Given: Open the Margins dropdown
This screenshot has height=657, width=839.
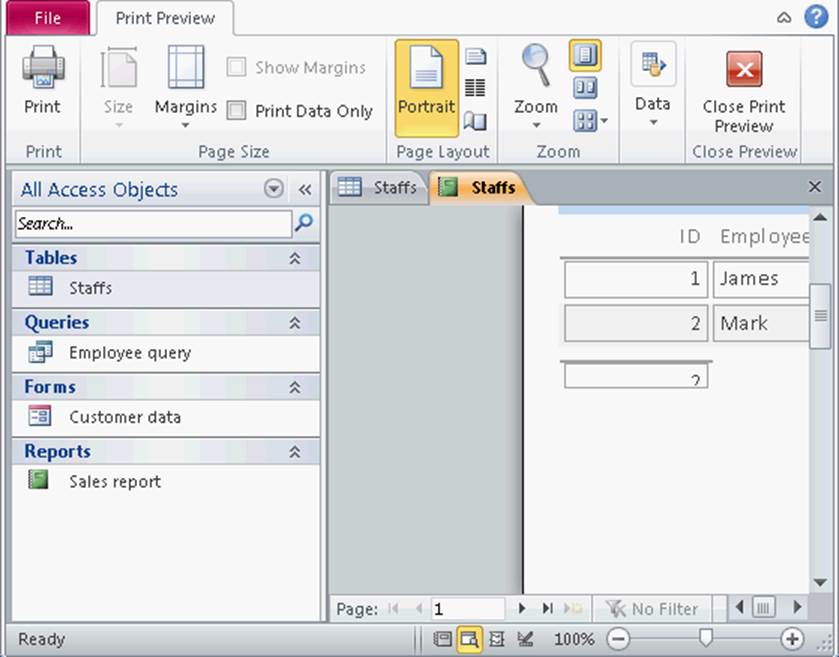Looking at the screenshot, I should (x=185, y=88).
